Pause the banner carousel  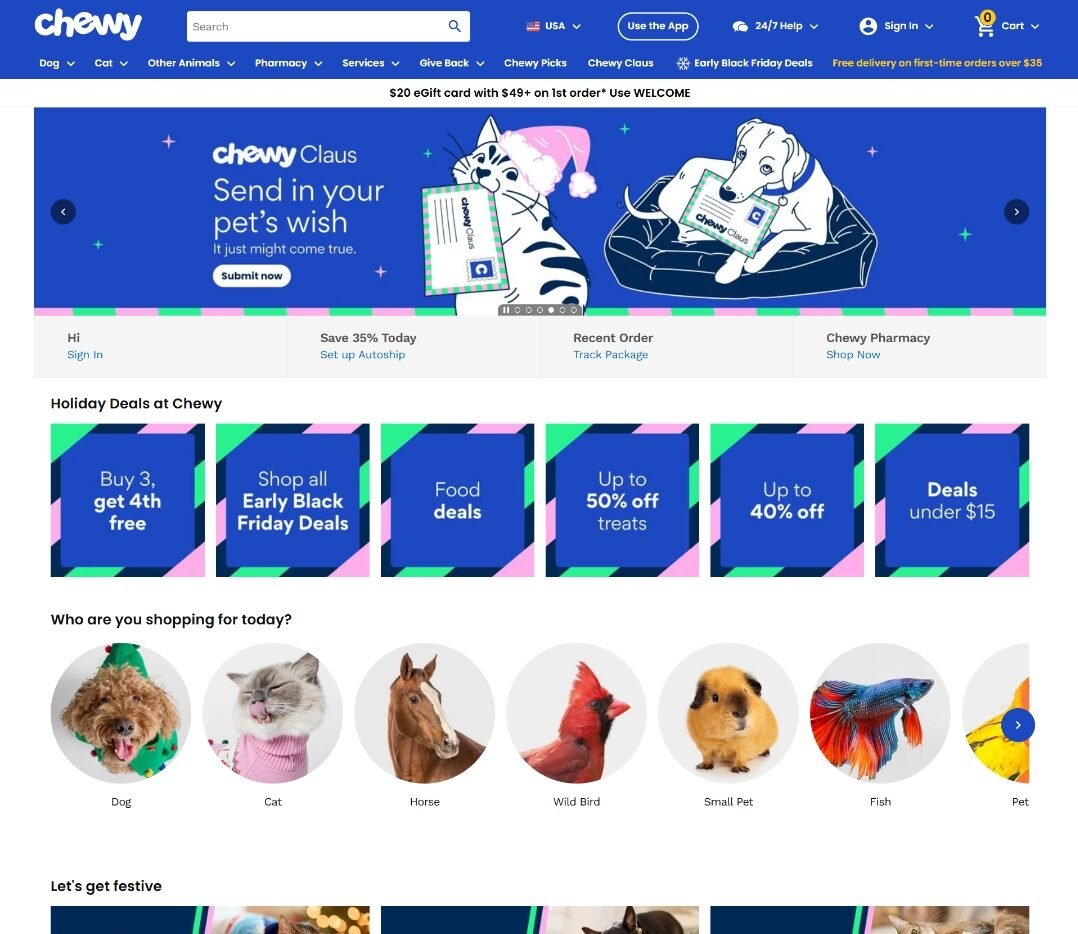(x=506, y=310)
